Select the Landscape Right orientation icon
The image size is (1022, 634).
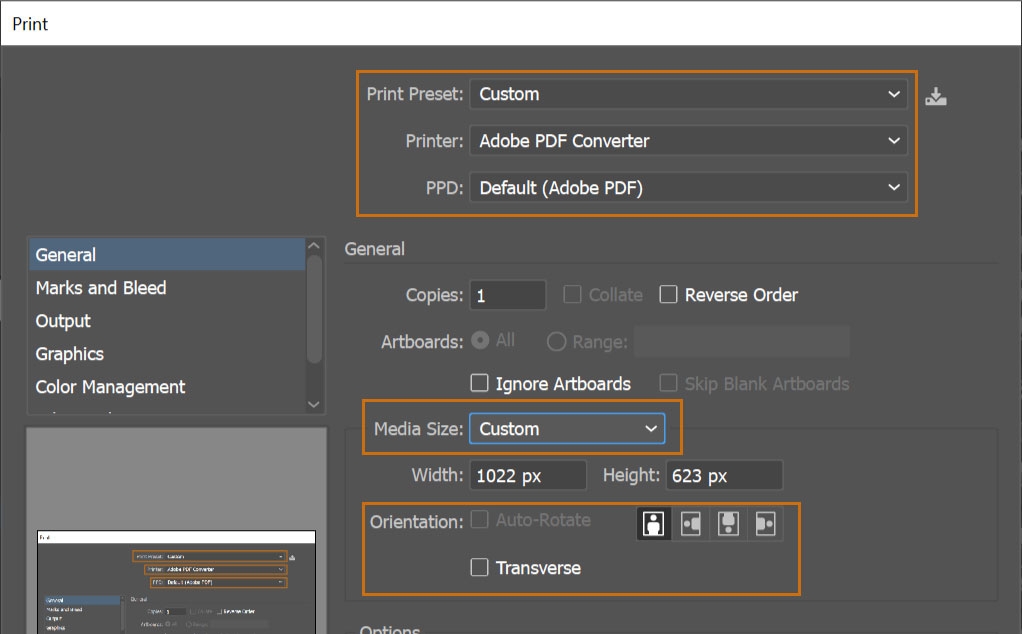point(765,521)
